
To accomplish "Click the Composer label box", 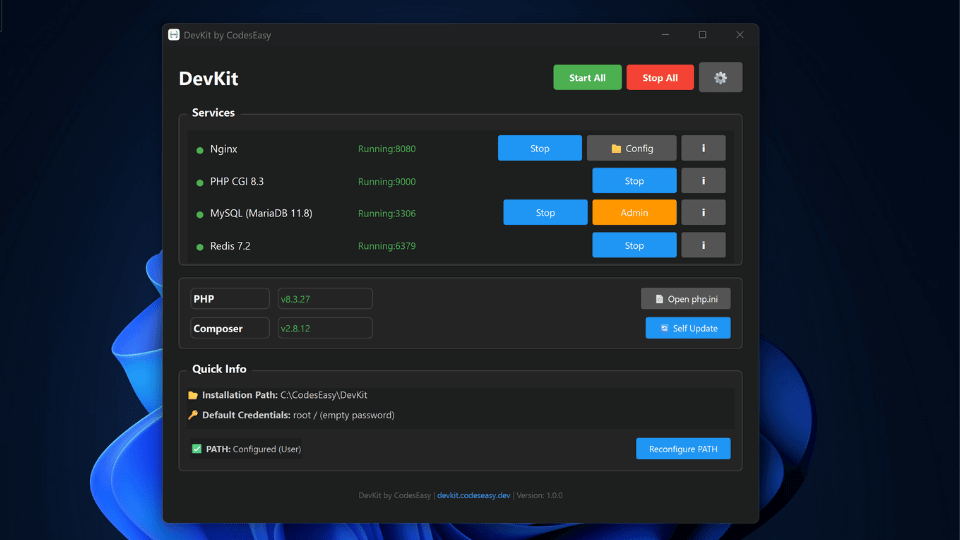I will point(230,328).
